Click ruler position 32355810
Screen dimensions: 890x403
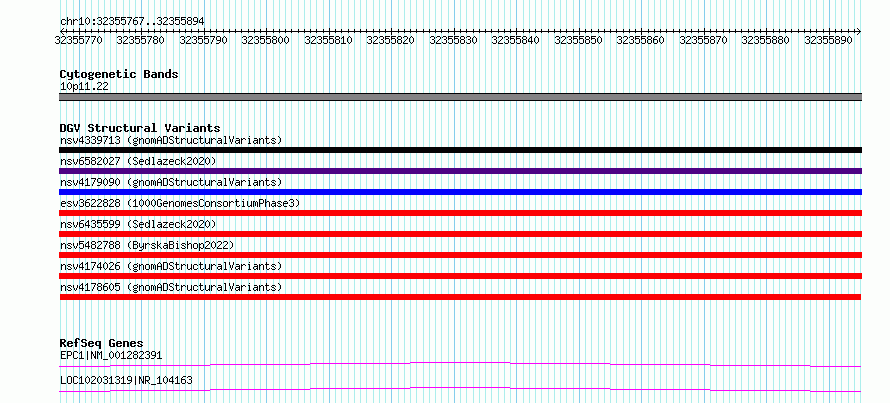328,40
